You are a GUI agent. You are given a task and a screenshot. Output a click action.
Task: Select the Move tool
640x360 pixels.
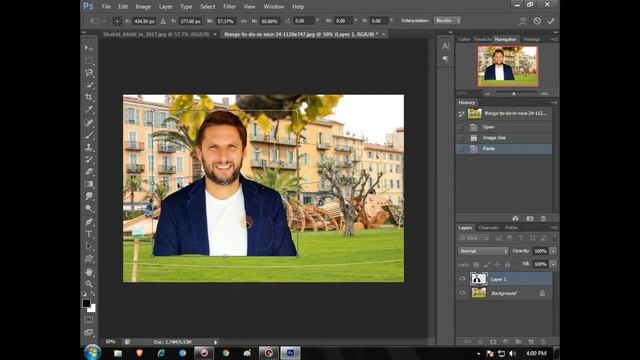89,48
